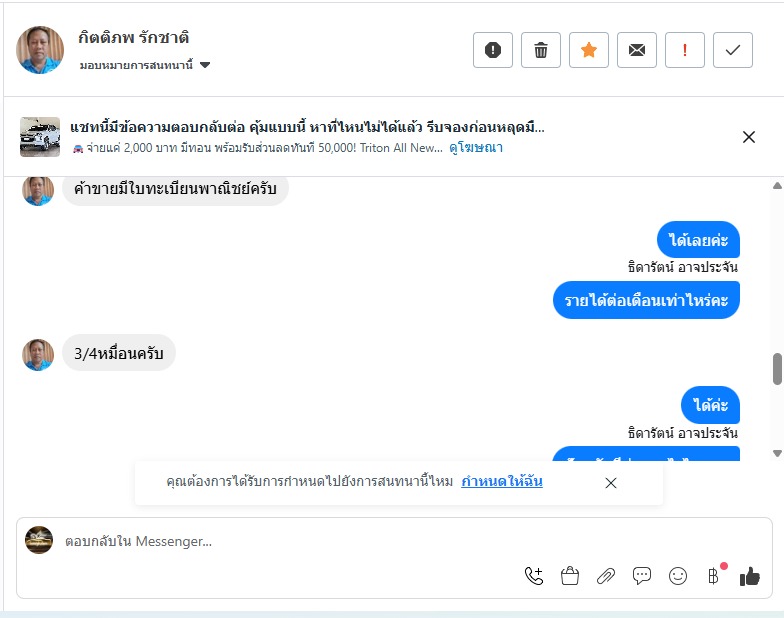Viewport: 784px width, 618px height.
Task: Open the shopping bag icon
Action: pyautogui.click(x=570, y=576)
